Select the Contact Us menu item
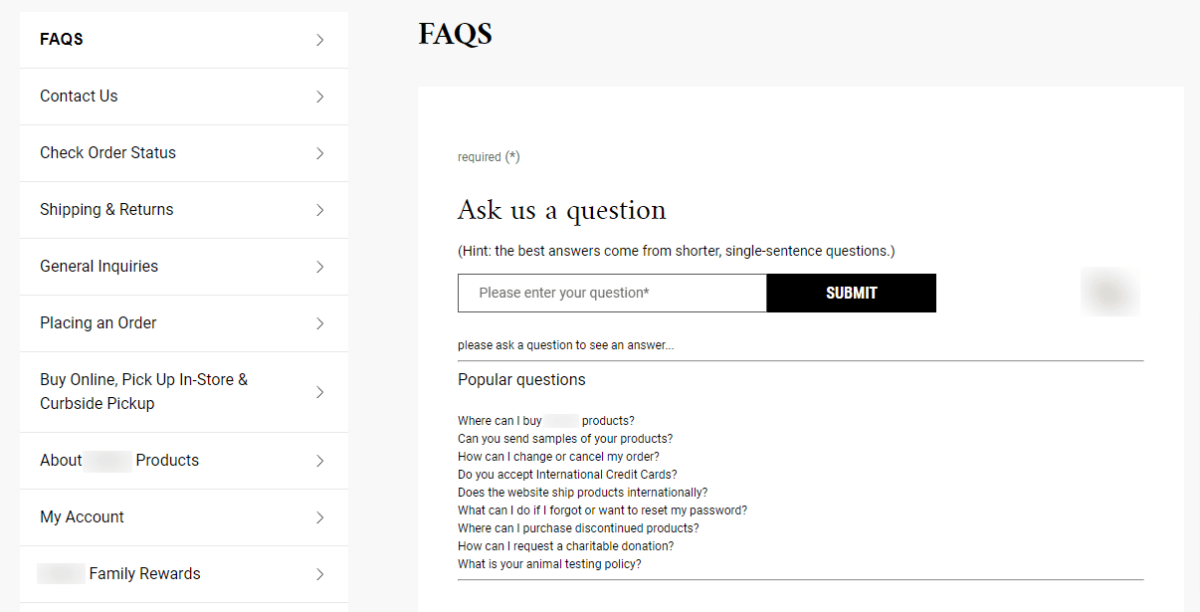 (78, 96)
